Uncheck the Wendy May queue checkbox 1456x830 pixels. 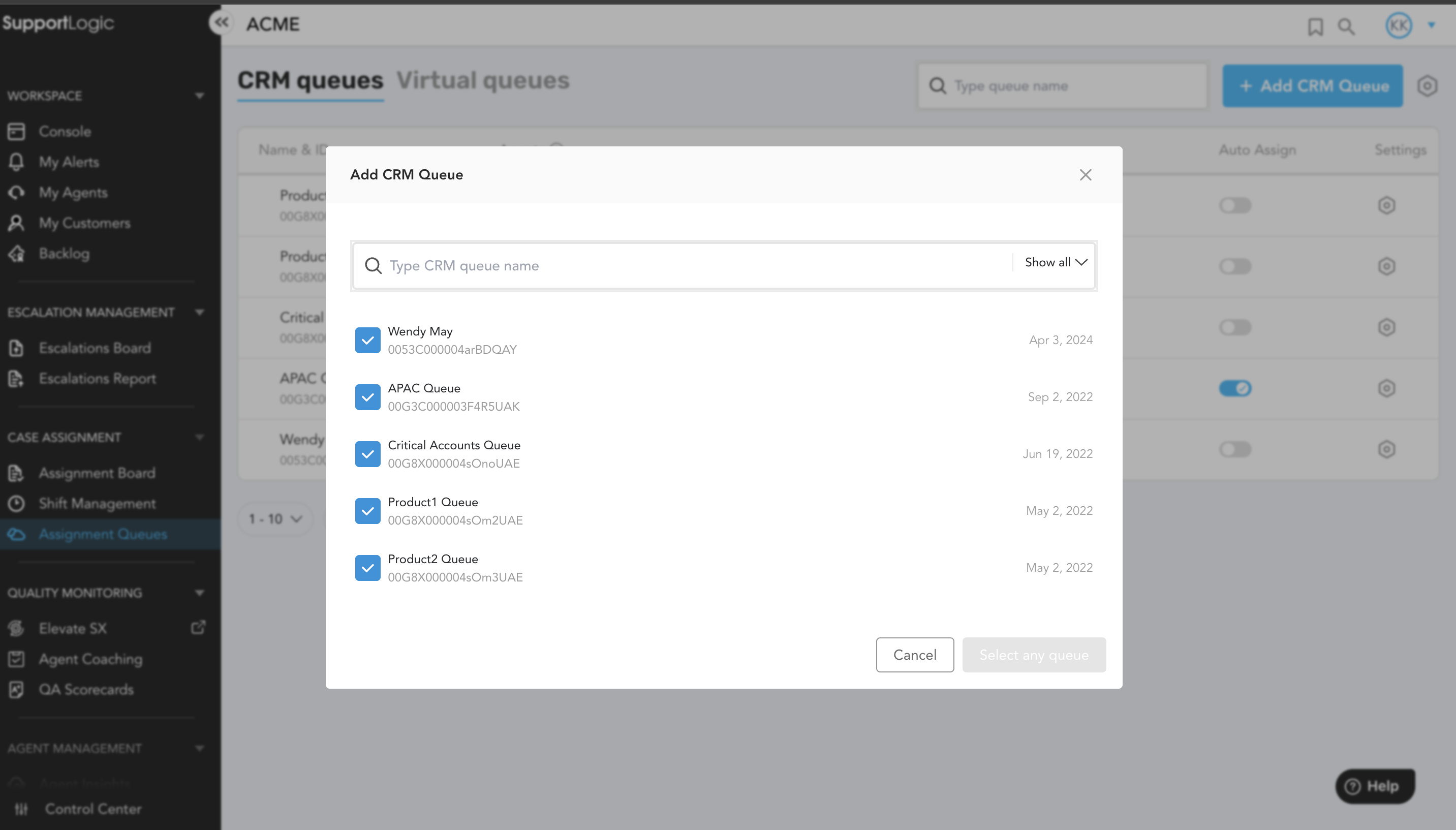(x=367, y=341)
